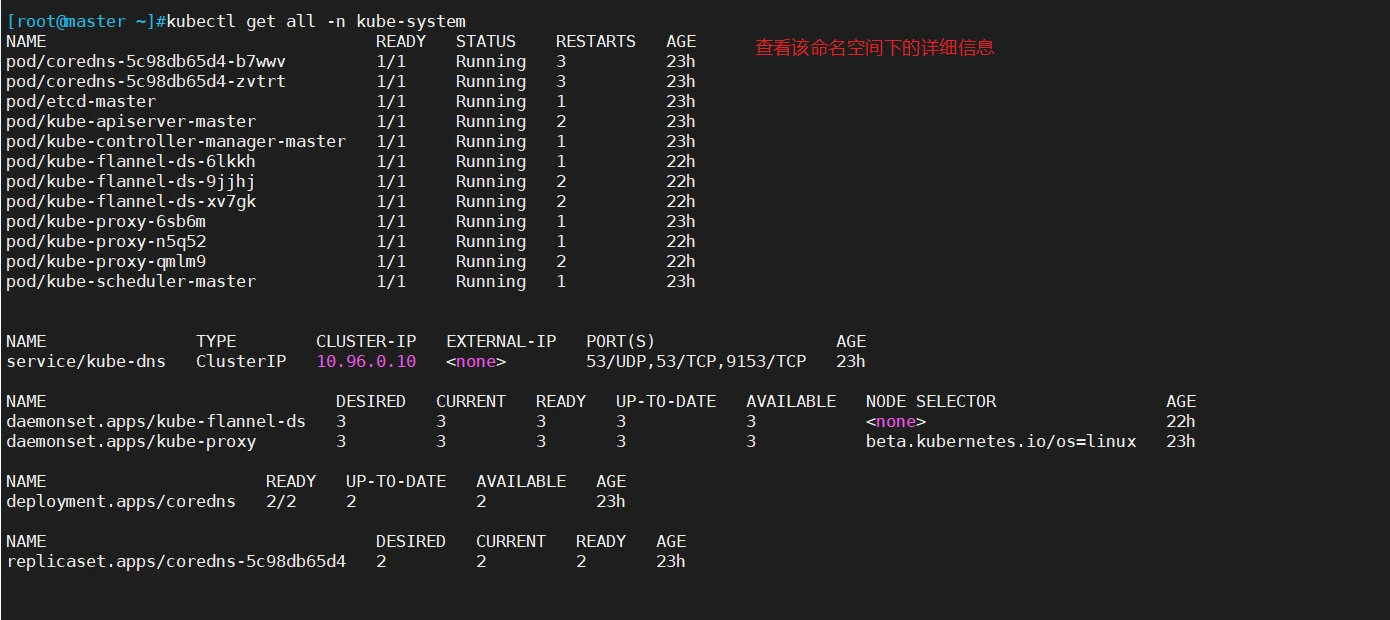Image resolution: width=1390 pixels, height=620 pixels.
Task: Select daemonset.apps/kube-proxy name
Action: tap(131, 441)
